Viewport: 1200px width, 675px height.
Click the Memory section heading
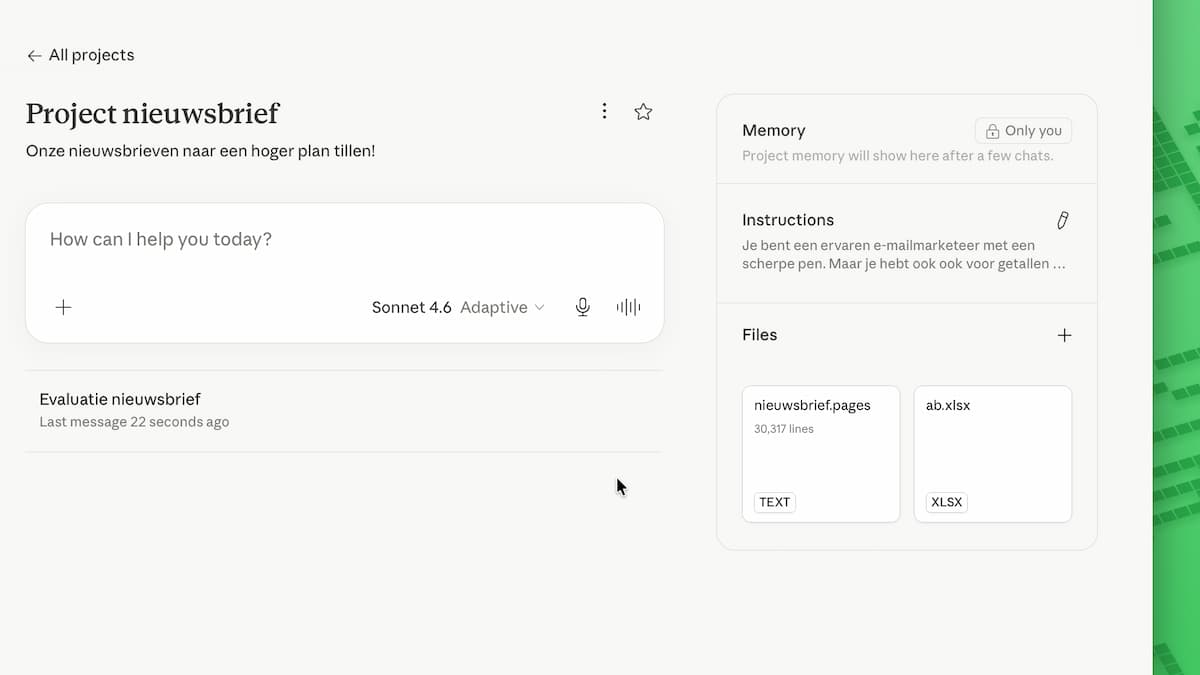click(x=773, y=130)
